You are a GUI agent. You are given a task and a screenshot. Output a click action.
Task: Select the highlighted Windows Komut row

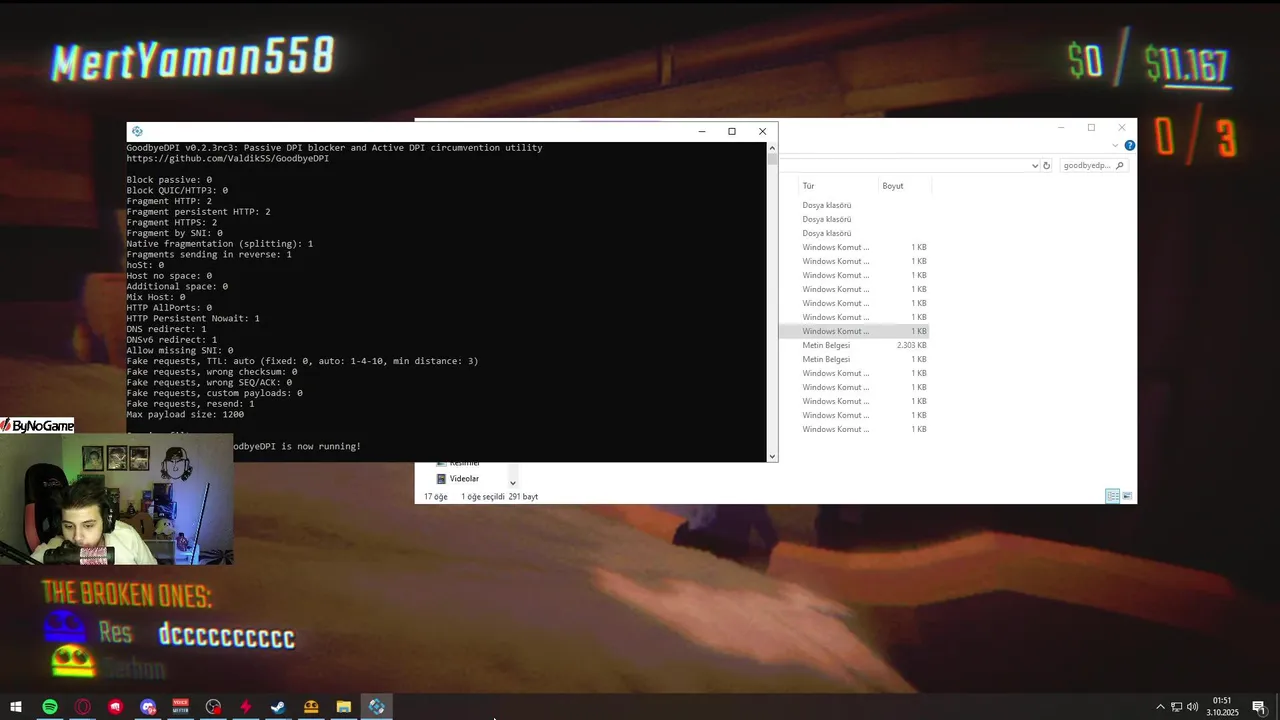[854, 331]
